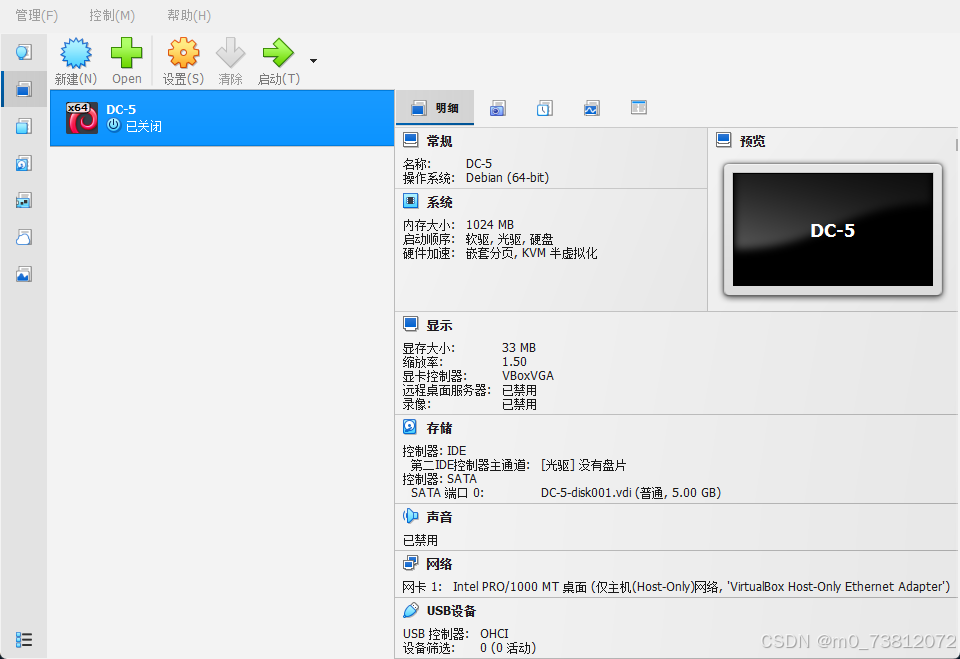Click the 新建(N) new machine button
This screenshot has height=659, width=960.
click(76, 61)
